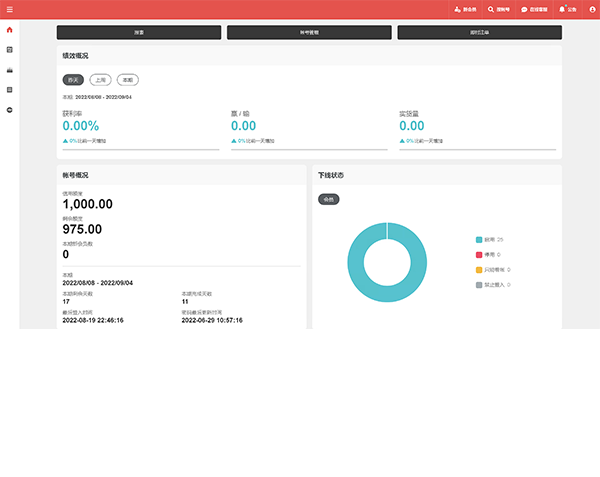Switch performance filter to 本期

(128, 79)
